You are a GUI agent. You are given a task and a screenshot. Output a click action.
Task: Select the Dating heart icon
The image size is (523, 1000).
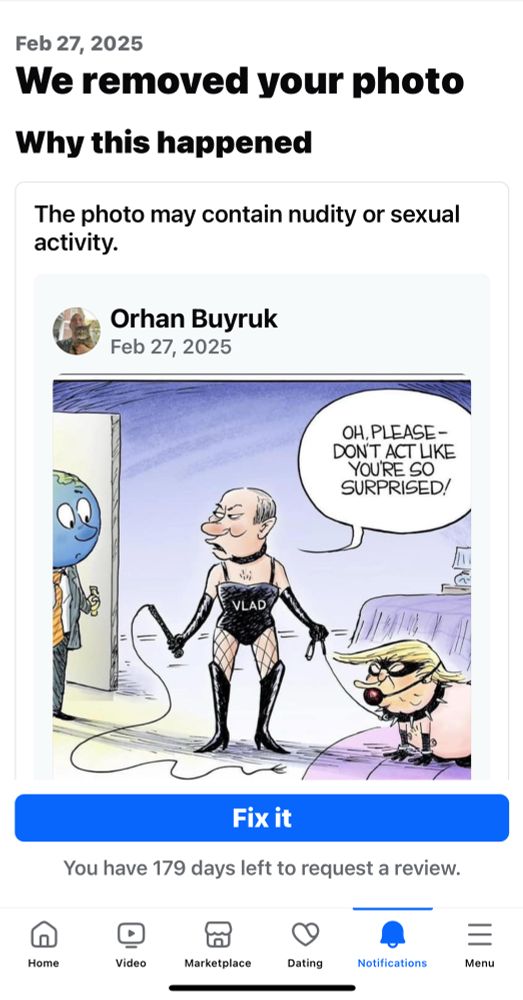(305, 935)
